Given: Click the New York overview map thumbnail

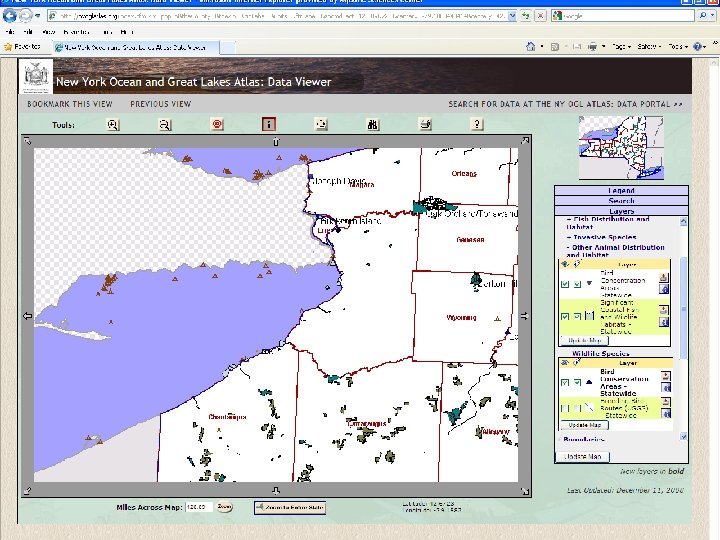Looking at the screenshot, I should pos(621,147).
